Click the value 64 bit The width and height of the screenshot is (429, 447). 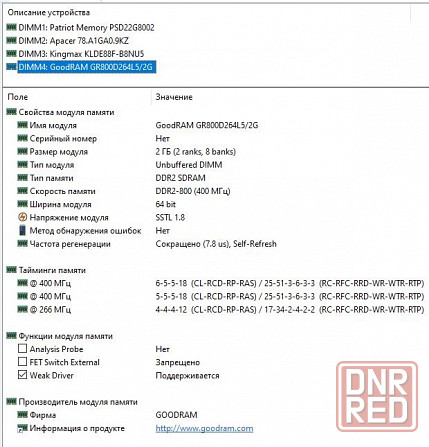click(166, 204)
